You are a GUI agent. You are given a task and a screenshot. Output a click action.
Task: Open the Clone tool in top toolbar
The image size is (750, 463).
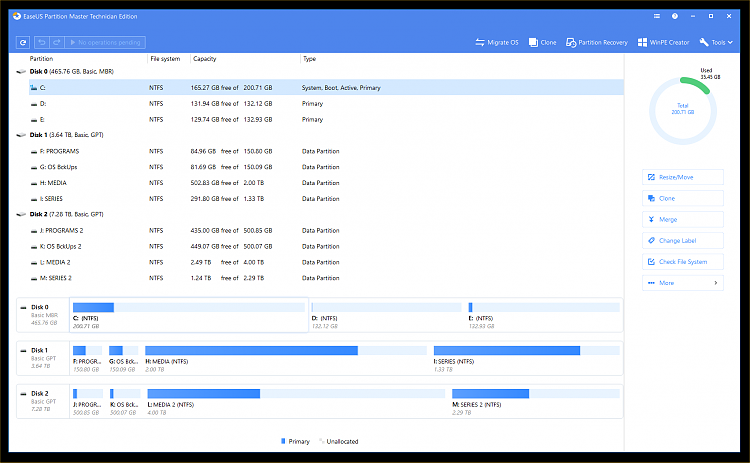tap(542, 43)
